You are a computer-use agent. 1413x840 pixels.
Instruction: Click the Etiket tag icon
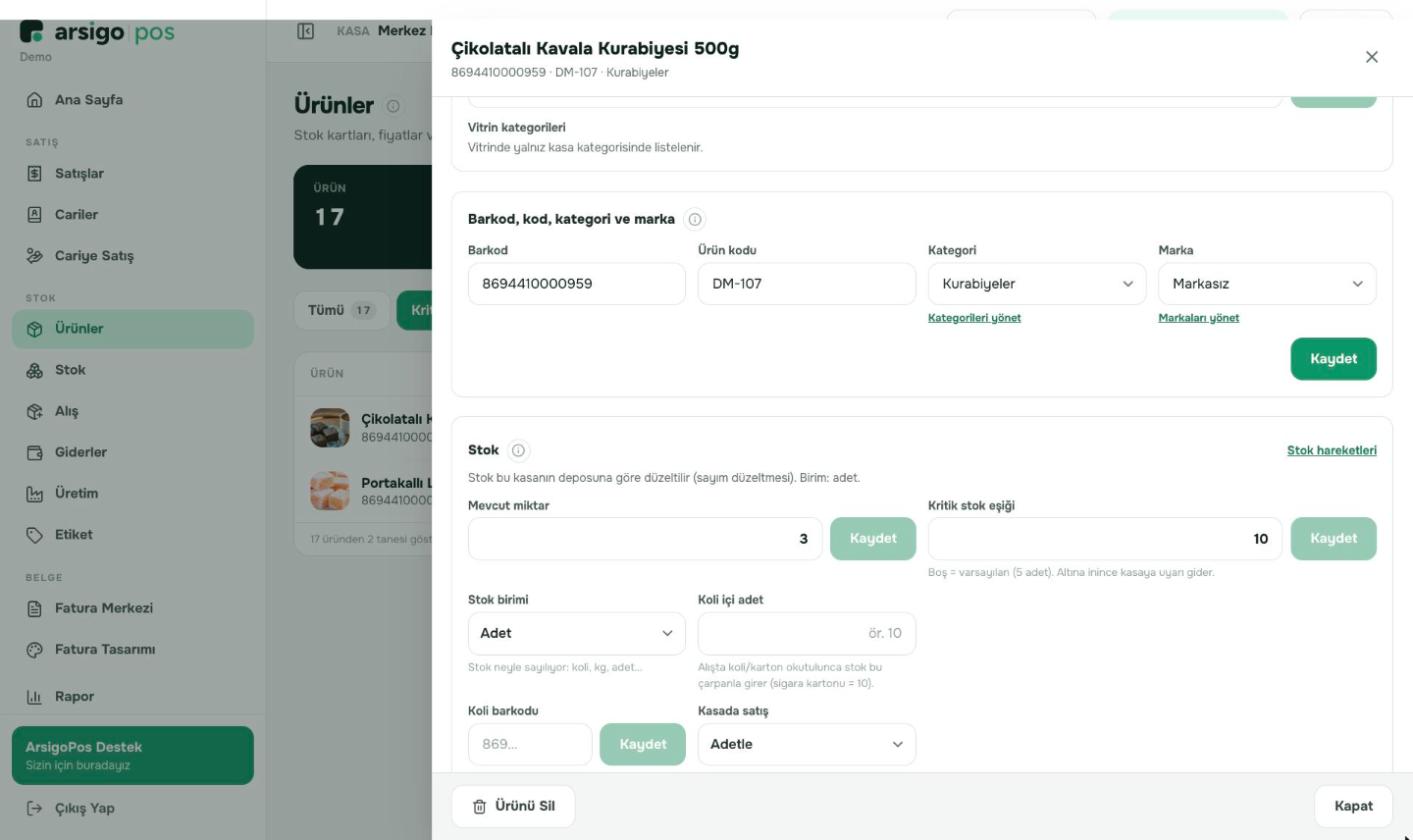[35, 535]
